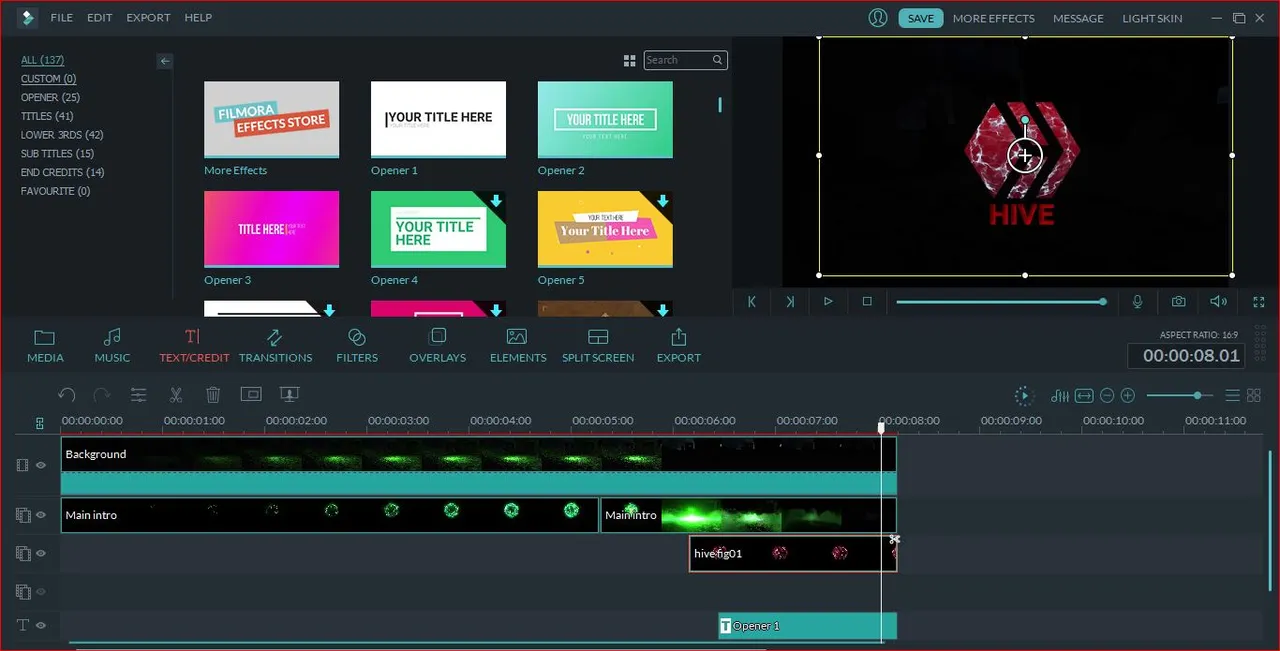Open the FILTERS tab
The image size is (1280, 651).
tap(357, 345)
